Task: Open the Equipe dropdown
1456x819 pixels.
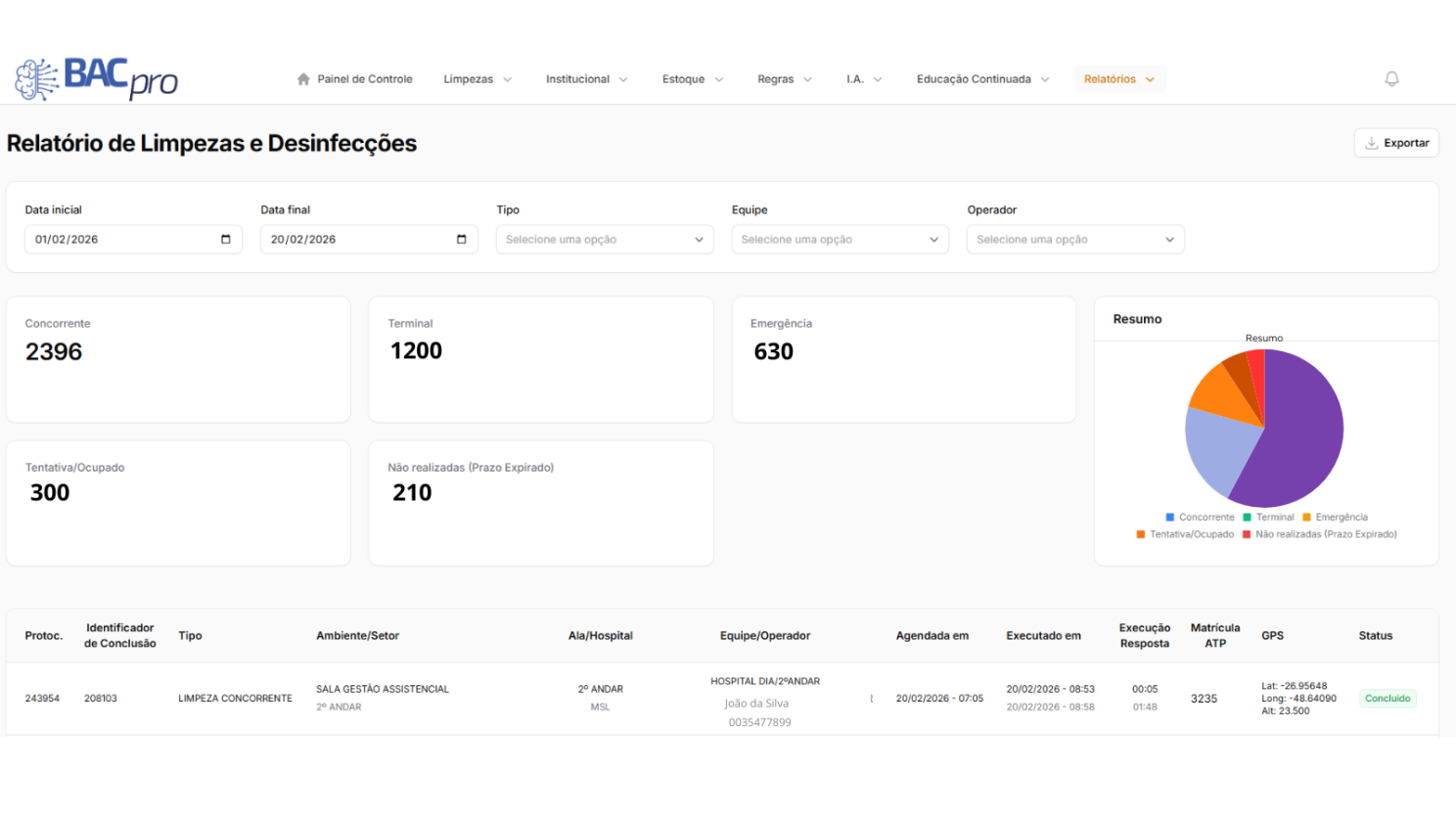Action: [x=840, y=239]
